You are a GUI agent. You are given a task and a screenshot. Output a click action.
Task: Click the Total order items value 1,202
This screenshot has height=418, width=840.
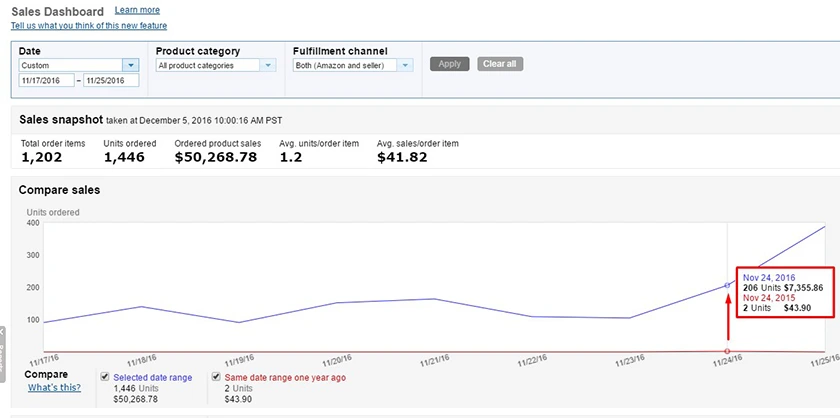[42, 157]
